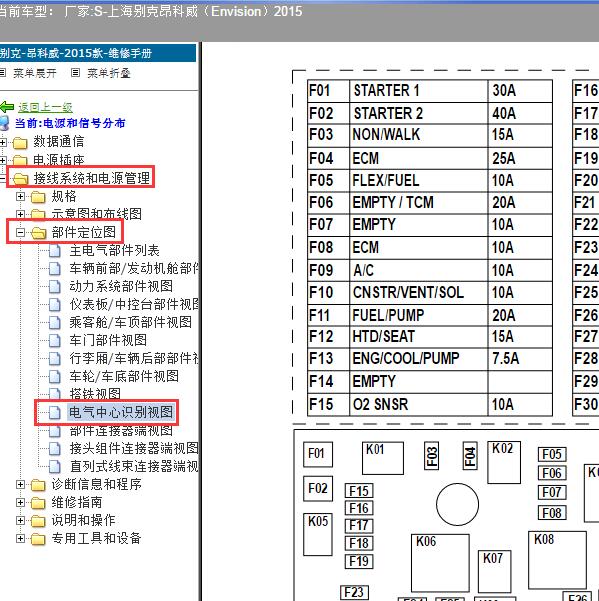Expand the 数据通信 folder
The height and width of the screenshot is (601, 599).
coord(2,143)
